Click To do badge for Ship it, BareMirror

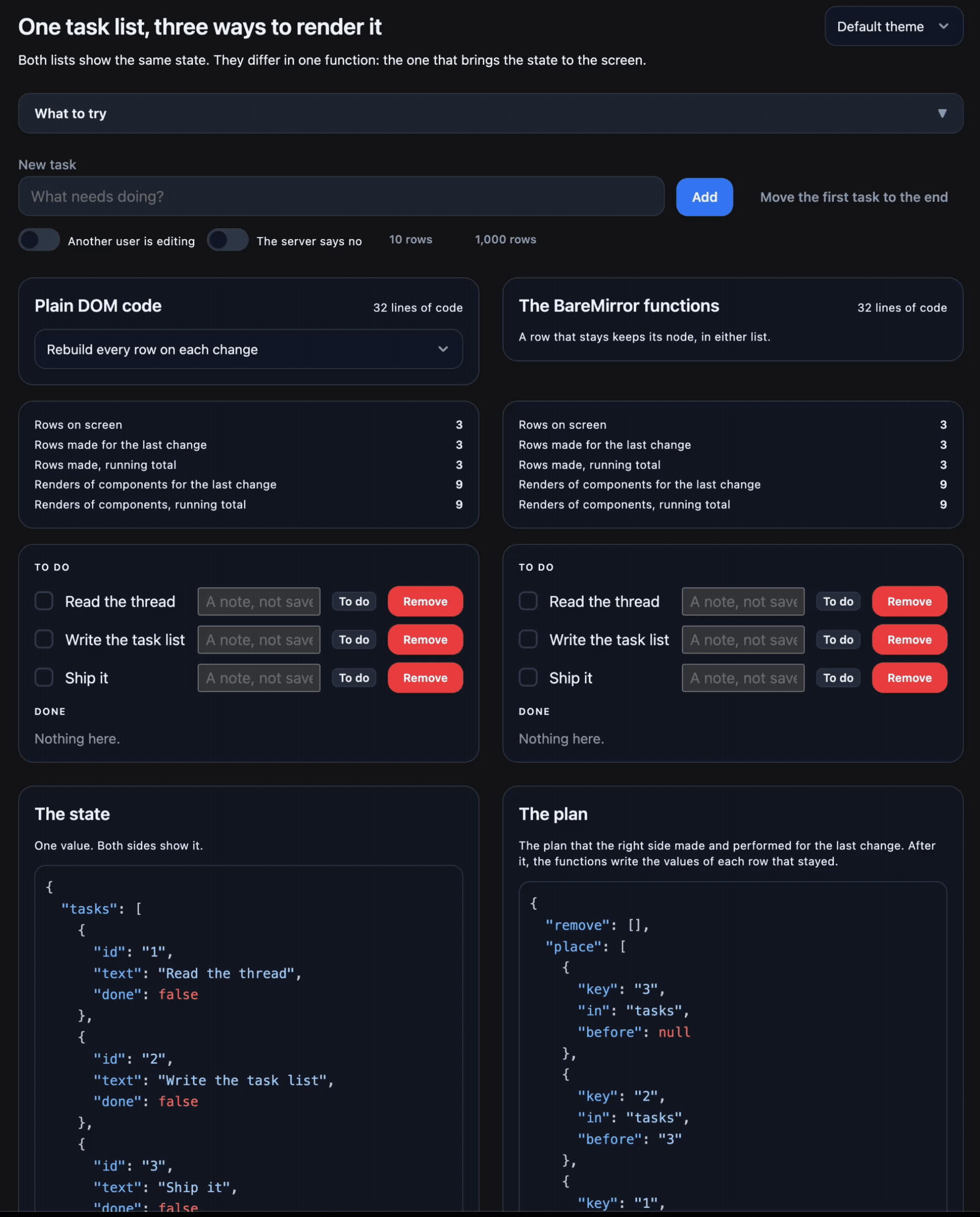pos(838,678)
